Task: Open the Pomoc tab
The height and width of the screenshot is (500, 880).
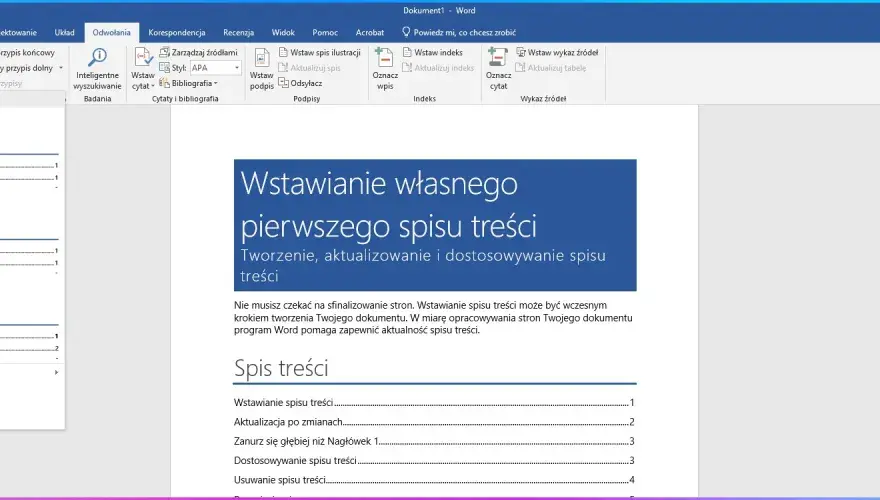Action: click(325, 33)
